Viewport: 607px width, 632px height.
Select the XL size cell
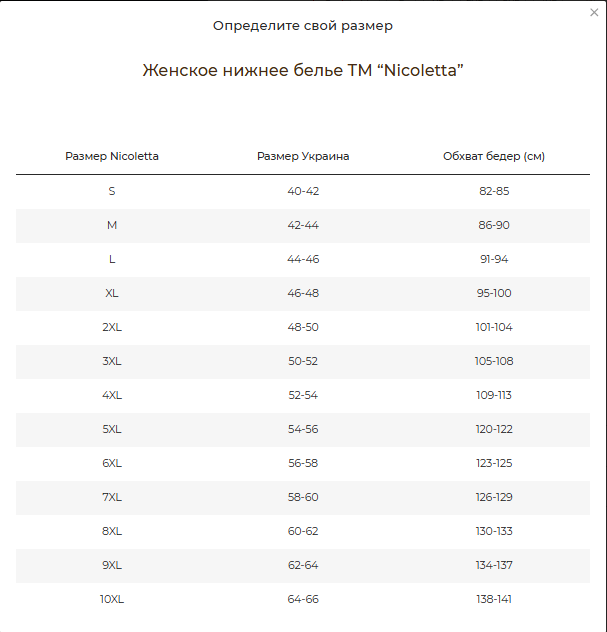point(112,293)
